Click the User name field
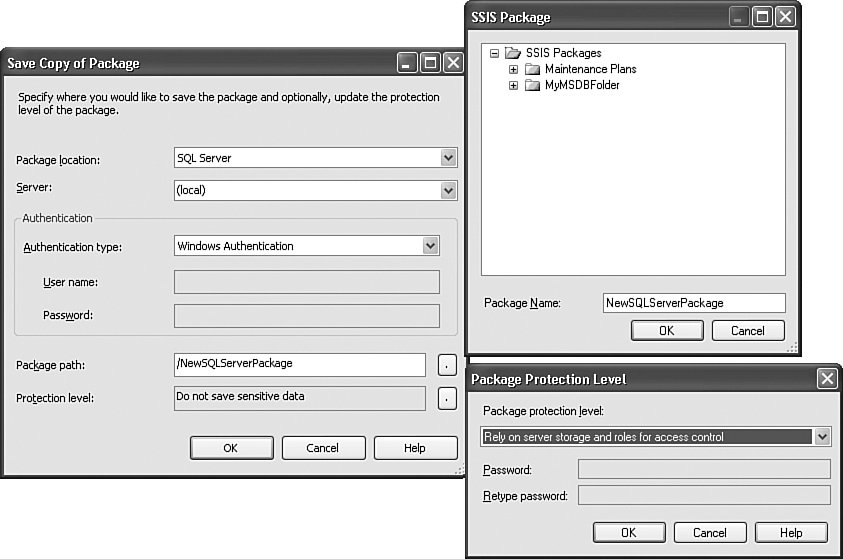843x559 pixels. coord(306,282)
